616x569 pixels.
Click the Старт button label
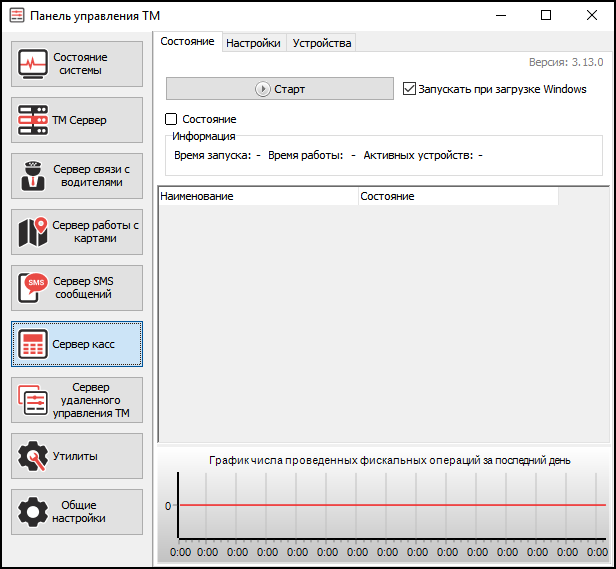point(290,89)
